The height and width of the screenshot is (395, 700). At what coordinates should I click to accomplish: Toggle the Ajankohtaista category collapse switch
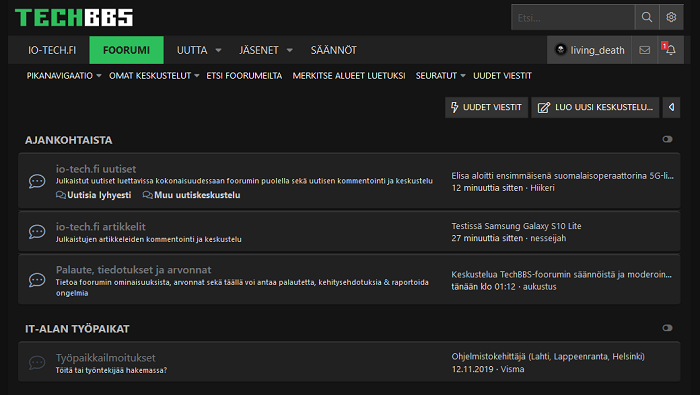(x=667, y=139)
